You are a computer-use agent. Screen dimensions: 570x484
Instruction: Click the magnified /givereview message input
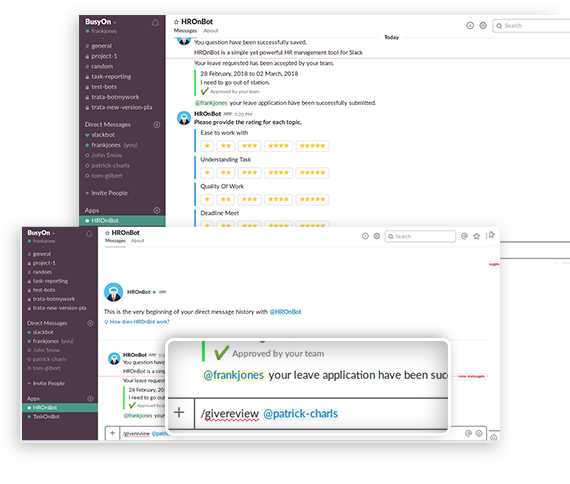[x=321, y=414]
